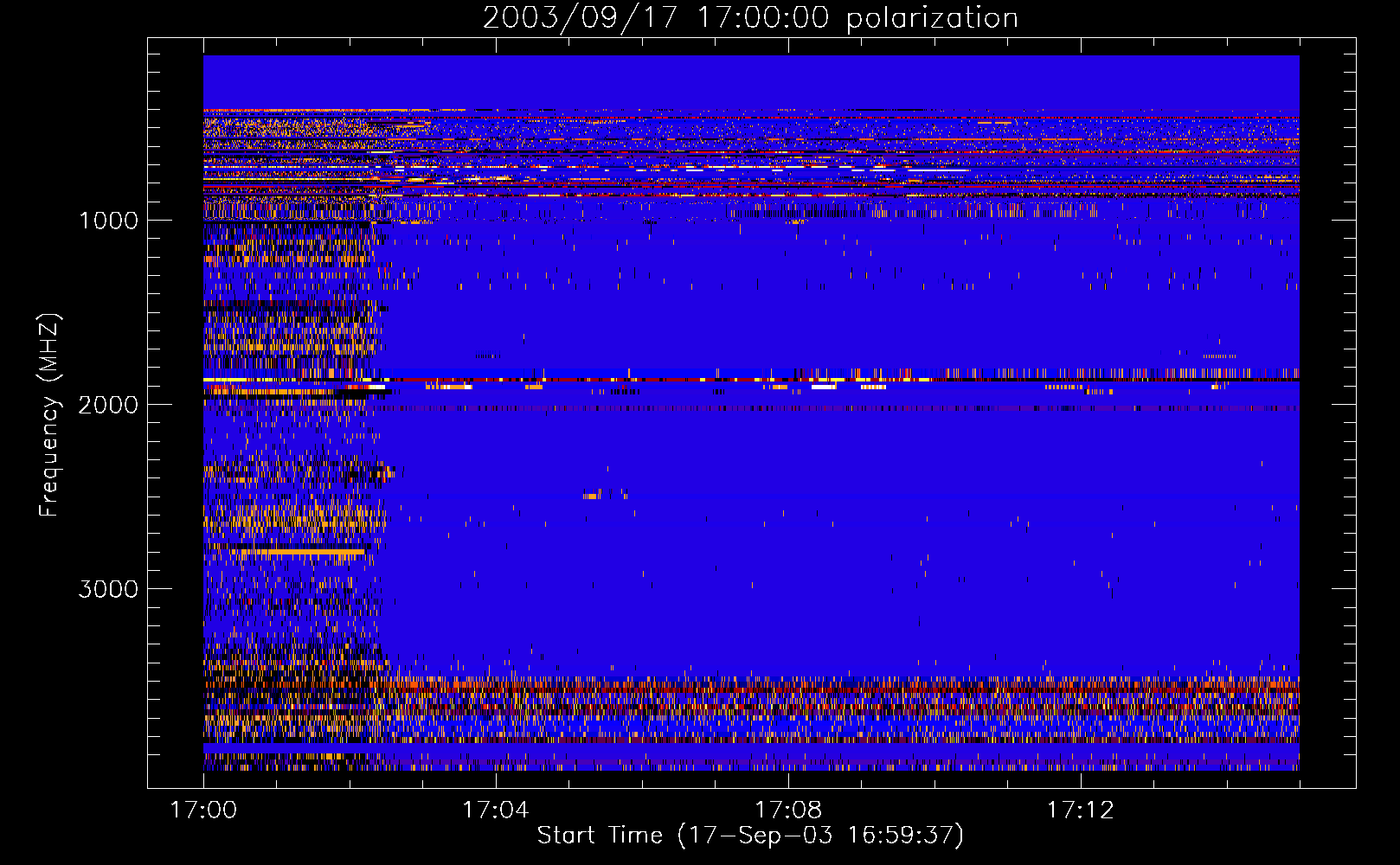The image size is (1400, 865).
Task: Click the 17:00 time tick label
Action: click(x=203, y=811)
